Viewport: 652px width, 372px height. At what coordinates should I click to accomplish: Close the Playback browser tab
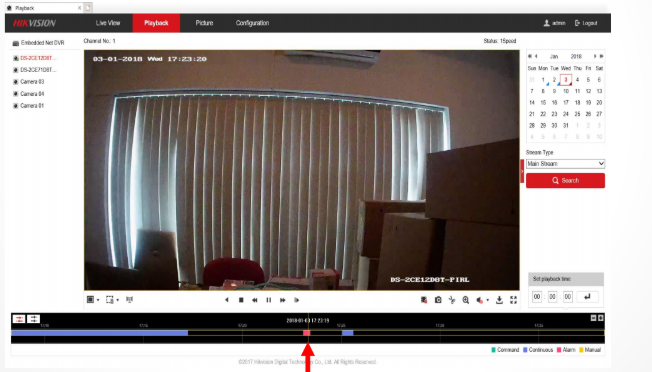pos(79,8)
